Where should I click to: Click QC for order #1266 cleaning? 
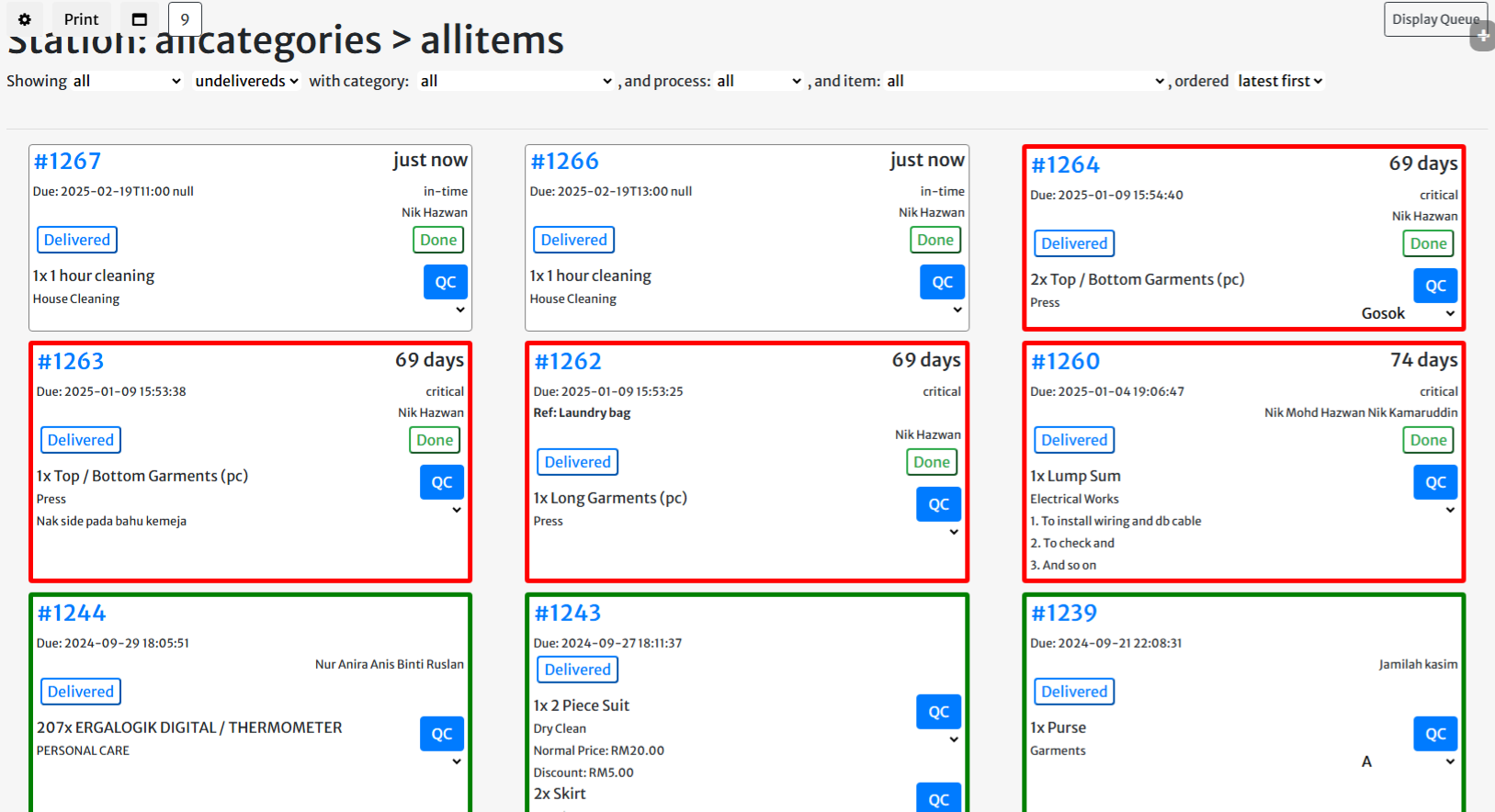coord(943,282)
